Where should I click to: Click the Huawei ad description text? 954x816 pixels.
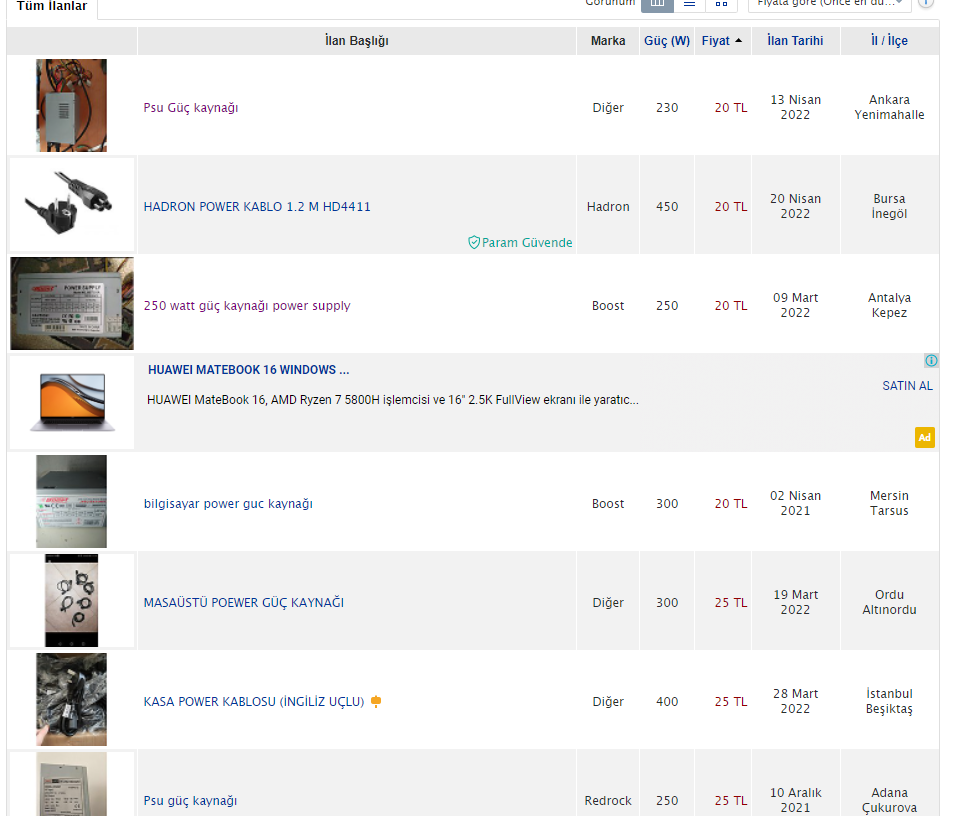392,400
